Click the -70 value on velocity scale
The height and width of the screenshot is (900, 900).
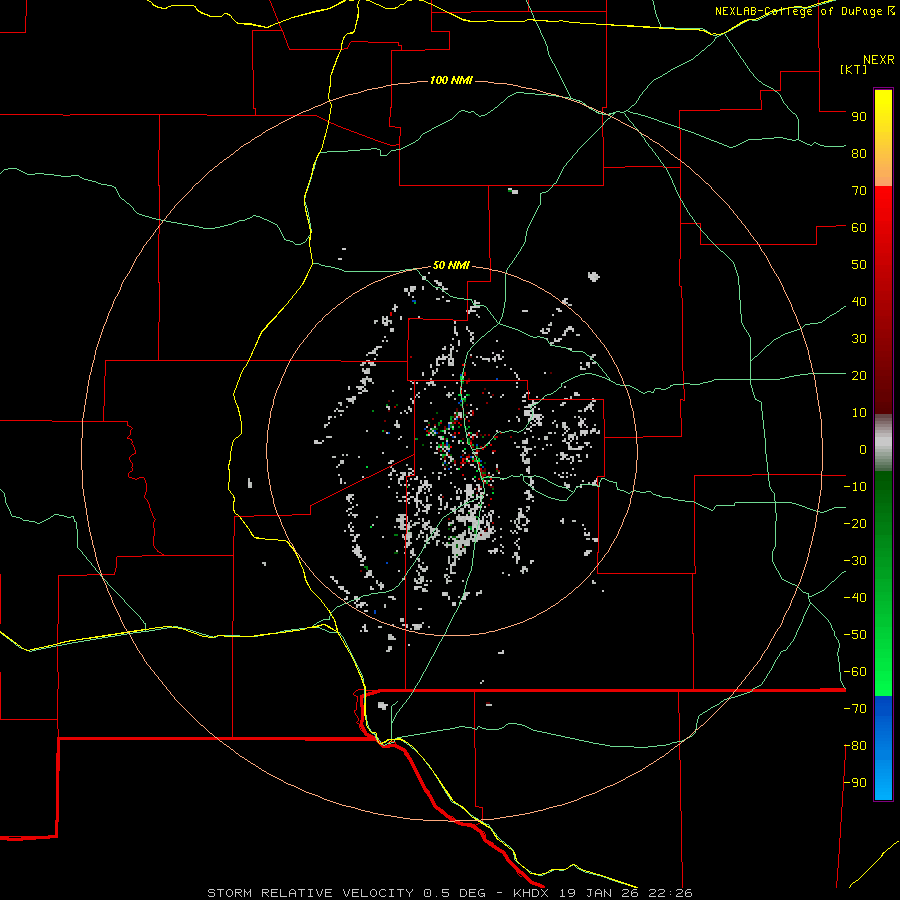855,709
